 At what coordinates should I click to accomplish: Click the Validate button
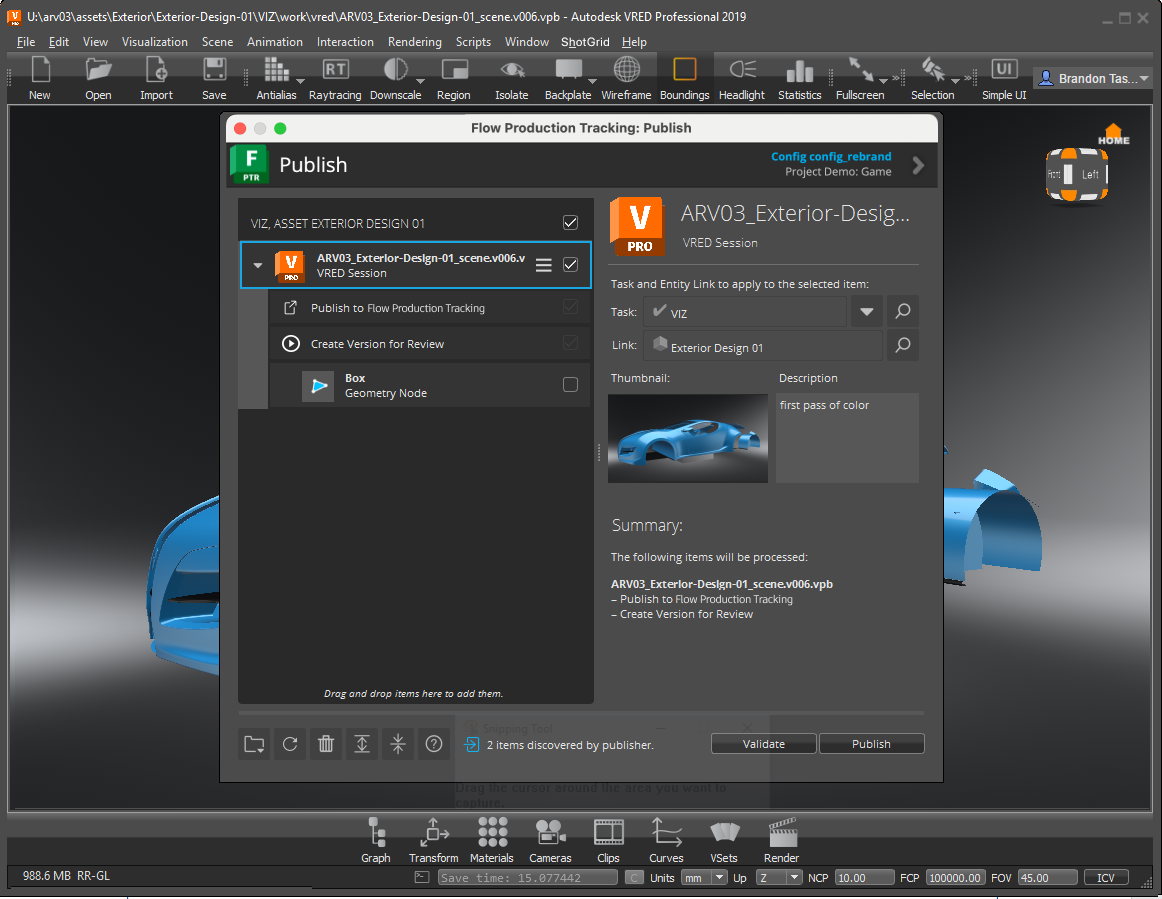tap(763, 743)
